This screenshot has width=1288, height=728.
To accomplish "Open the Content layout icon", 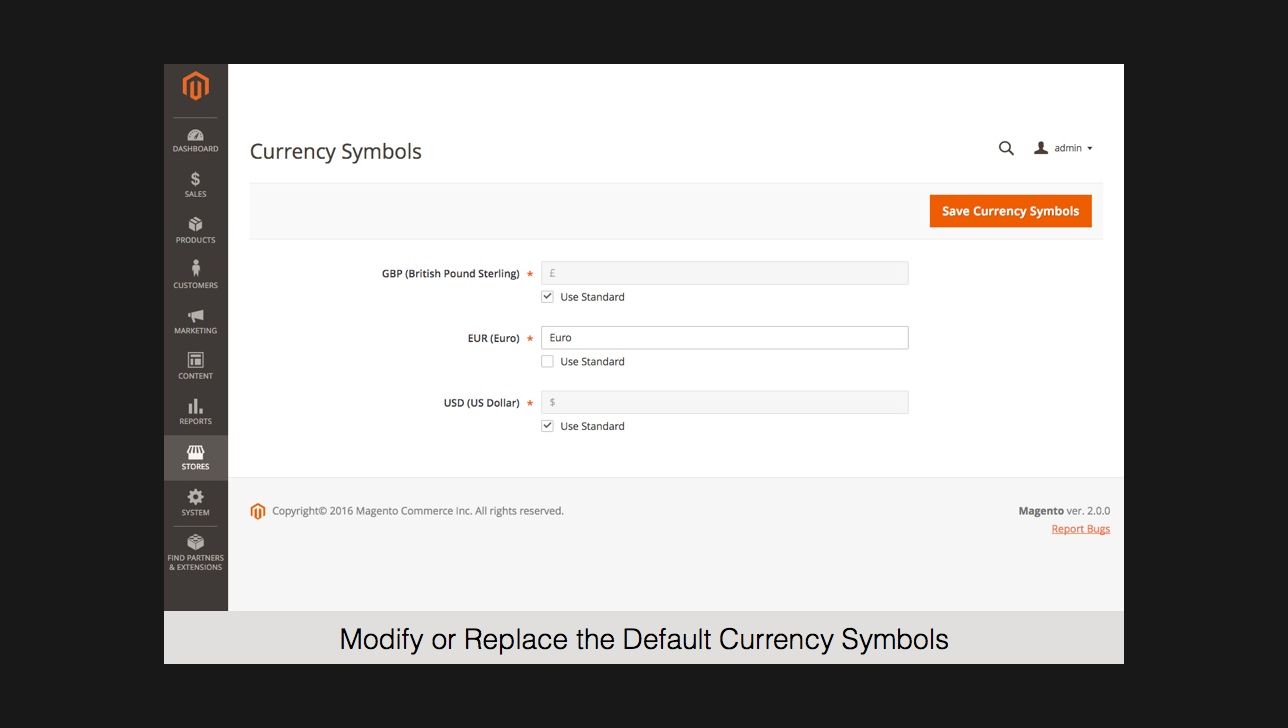I will tap(196, 360).
